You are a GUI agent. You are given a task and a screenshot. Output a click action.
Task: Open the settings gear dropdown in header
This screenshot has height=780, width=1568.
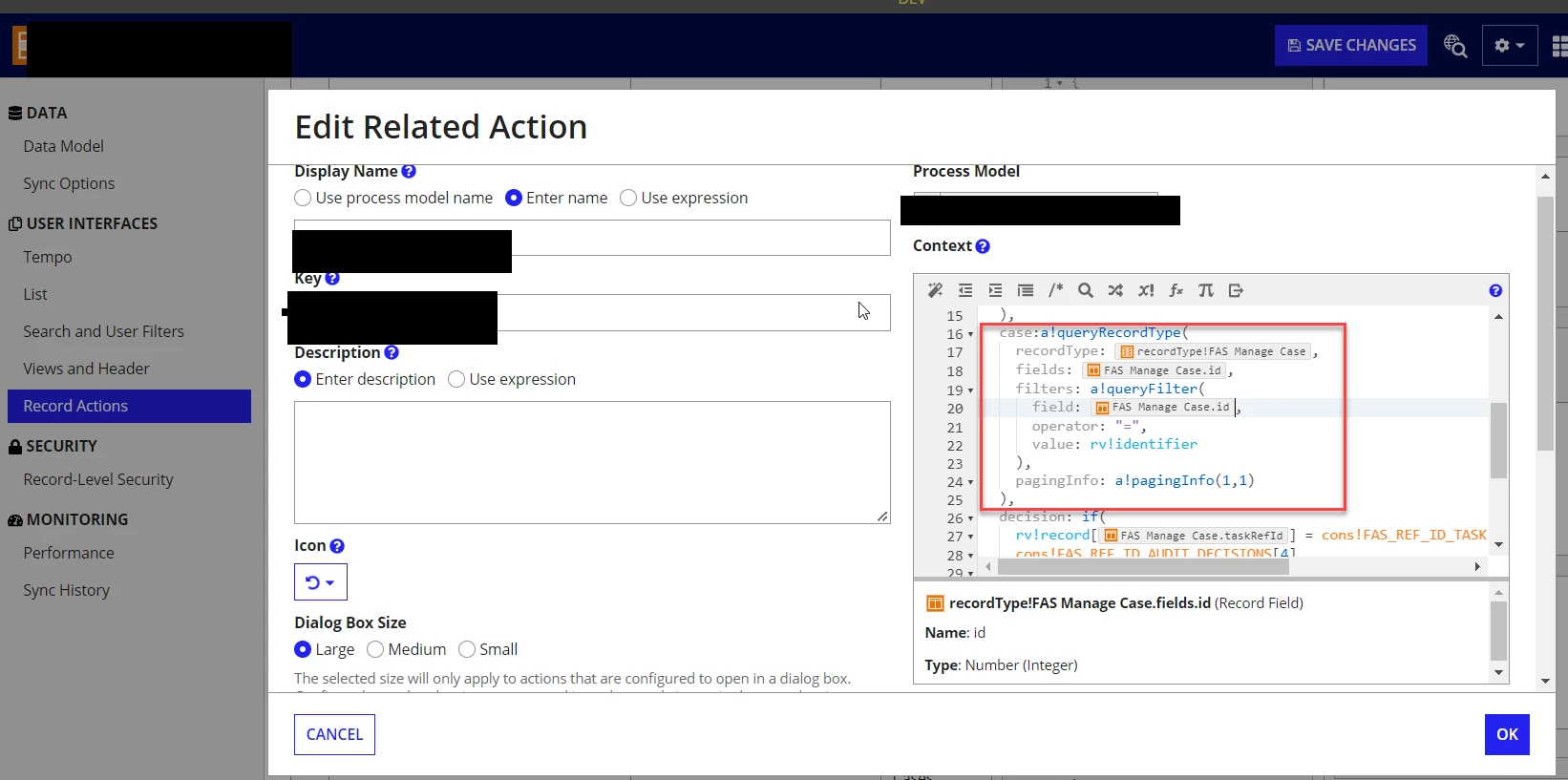(1510, 45)
